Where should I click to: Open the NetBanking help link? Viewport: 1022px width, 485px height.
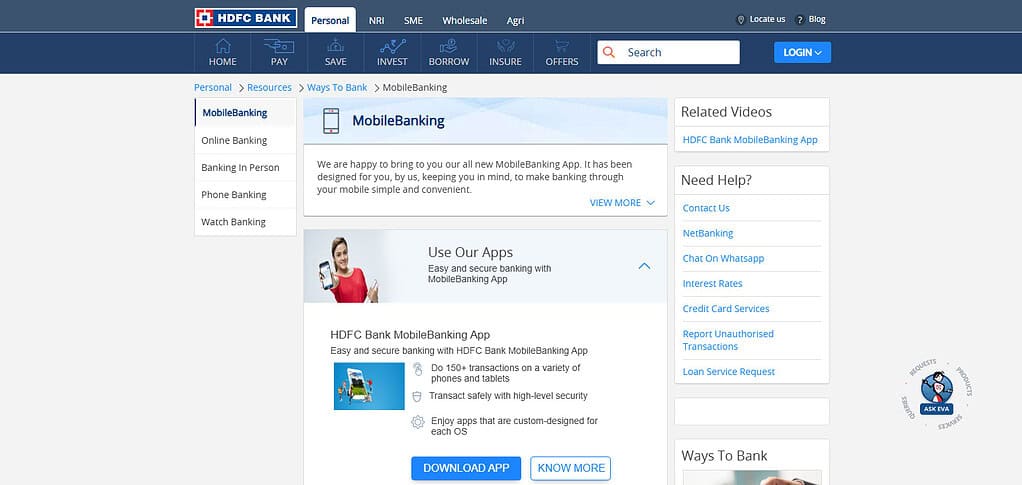point(708,233)
